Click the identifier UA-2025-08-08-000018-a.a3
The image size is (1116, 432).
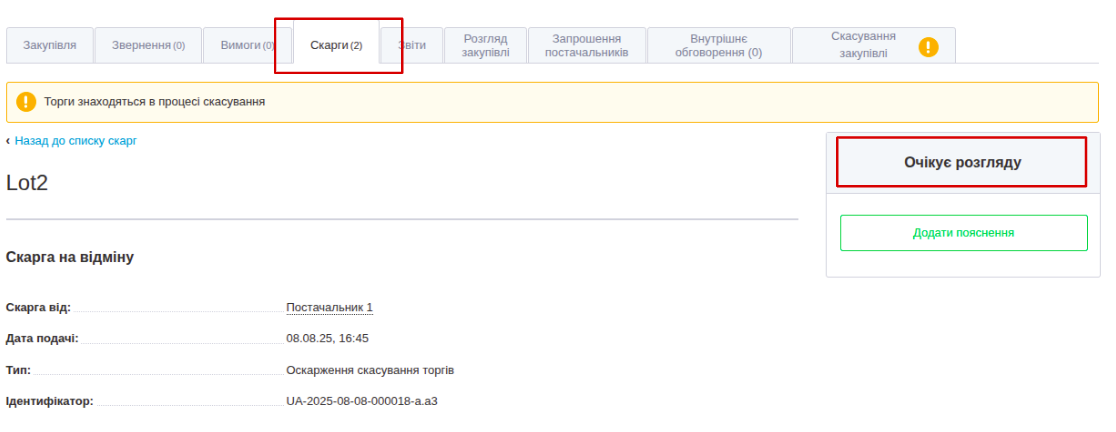[x=362, y=401]
